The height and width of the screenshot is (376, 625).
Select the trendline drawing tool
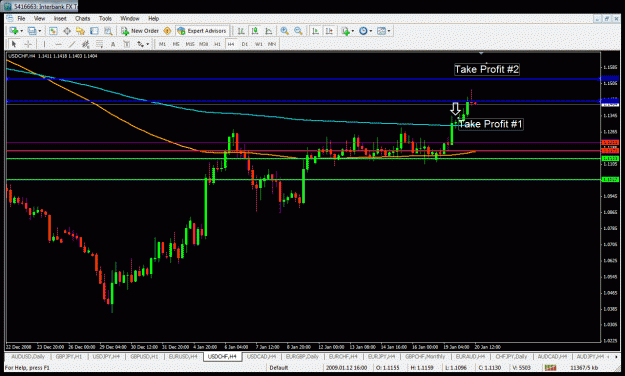tap(72, 44)
